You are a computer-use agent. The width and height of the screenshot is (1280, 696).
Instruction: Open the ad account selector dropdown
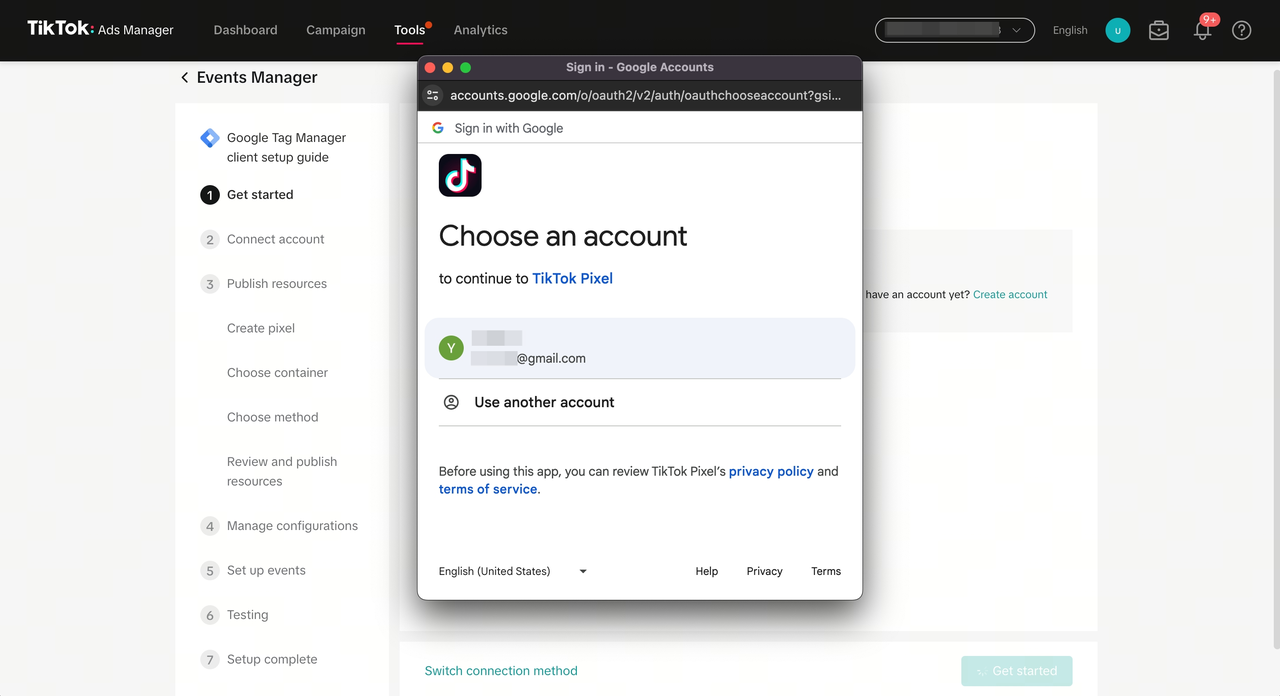pos(954,30)
